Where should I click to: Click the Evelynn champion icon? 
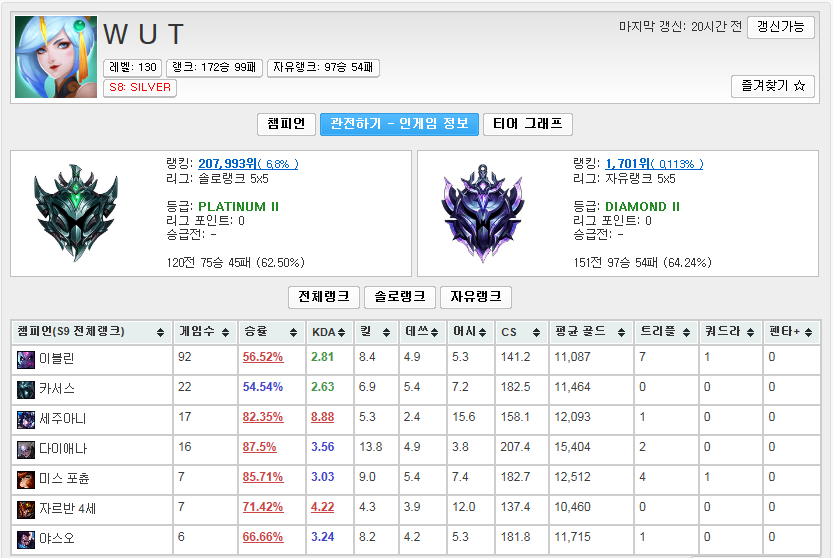26,360
